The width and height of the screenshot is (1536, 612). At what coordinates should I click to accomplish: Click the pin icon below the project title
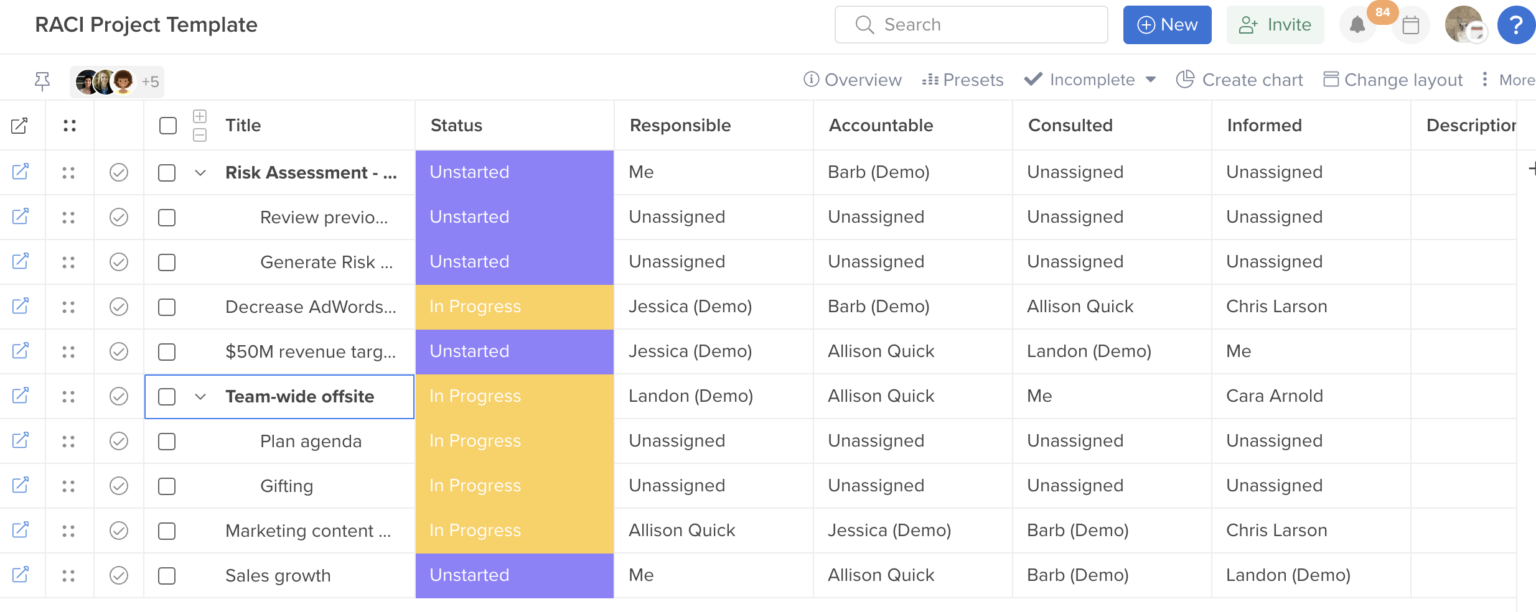click(x=42, y=81)
